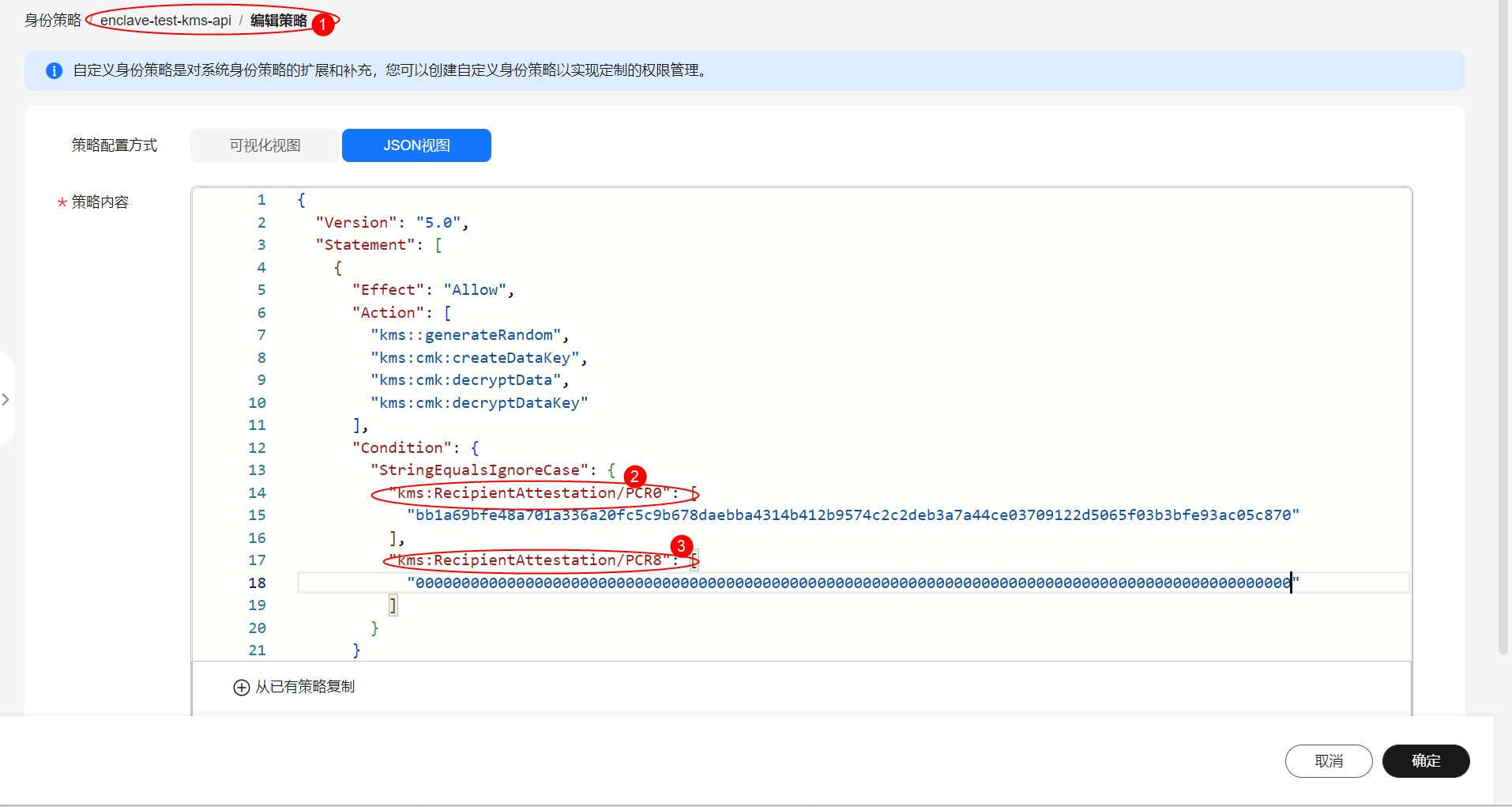Click "kms:cmk:decryptDataKey" on line 10
This screenshot has width=1512, height=807.
tap(480, 403)
